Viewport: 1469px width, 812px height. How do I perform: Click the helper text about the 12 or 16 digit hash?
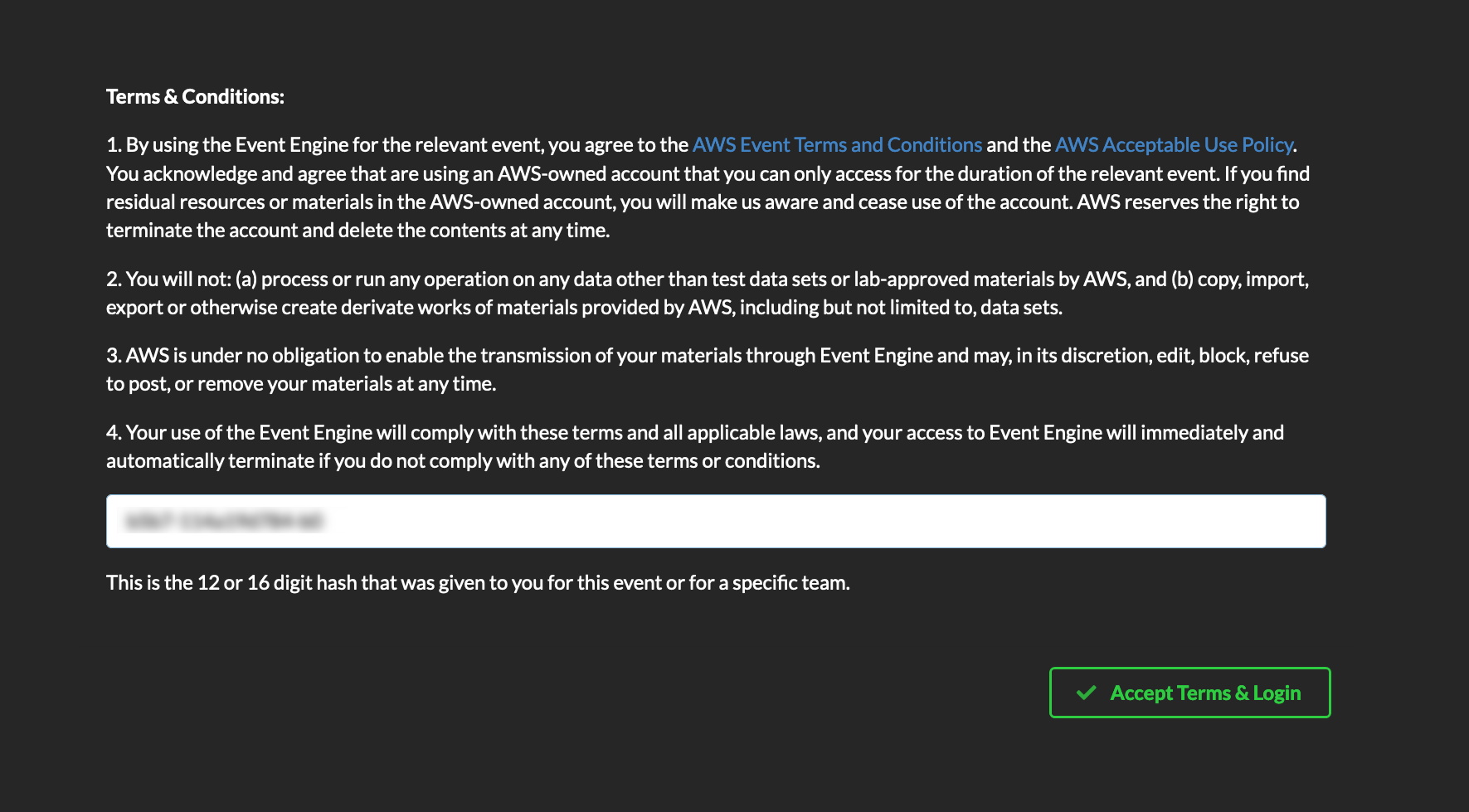[478, 583]
